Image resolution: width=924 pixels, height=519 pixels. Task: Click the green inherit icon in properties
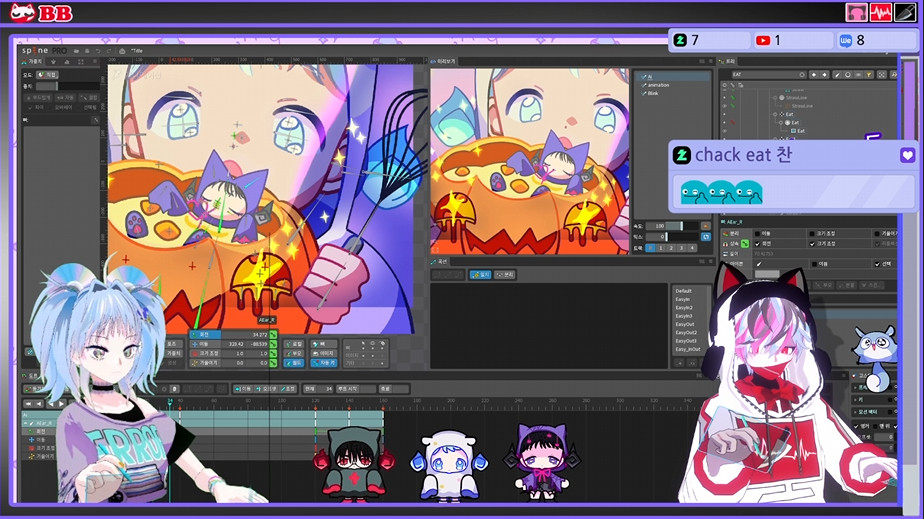(x=745, y=243)
